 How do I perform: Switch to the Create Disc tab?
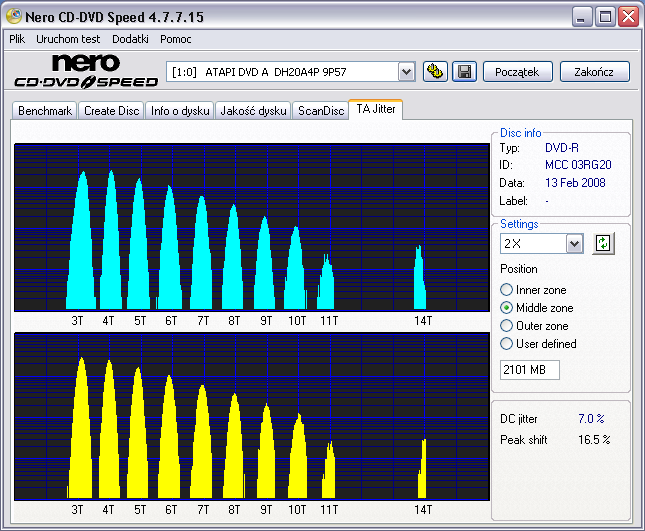coord(111,111)
